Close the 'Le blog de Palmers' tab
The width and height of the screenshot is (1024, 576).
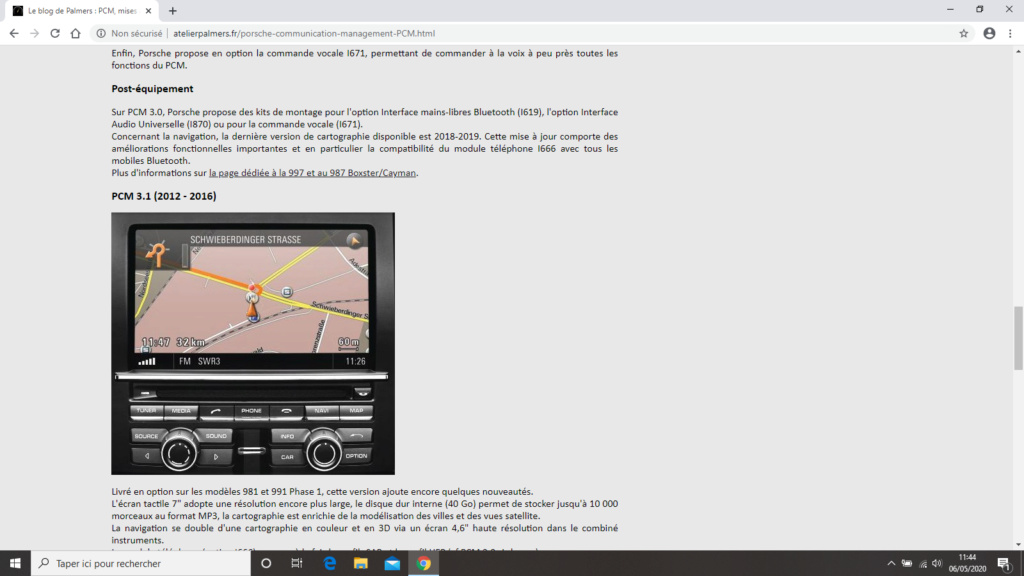[148, 11]
